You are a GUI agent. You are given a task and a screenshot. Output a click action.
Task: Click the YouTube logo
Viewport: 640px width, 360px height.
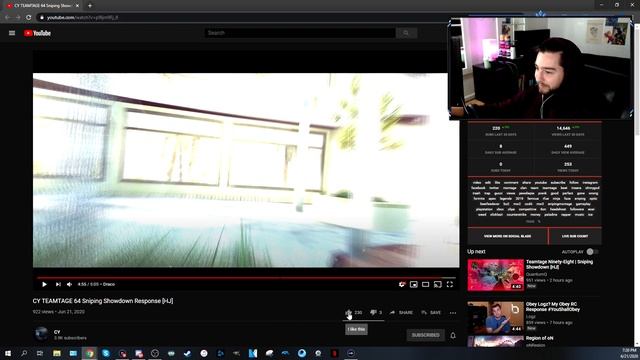(x=37, y=33)
